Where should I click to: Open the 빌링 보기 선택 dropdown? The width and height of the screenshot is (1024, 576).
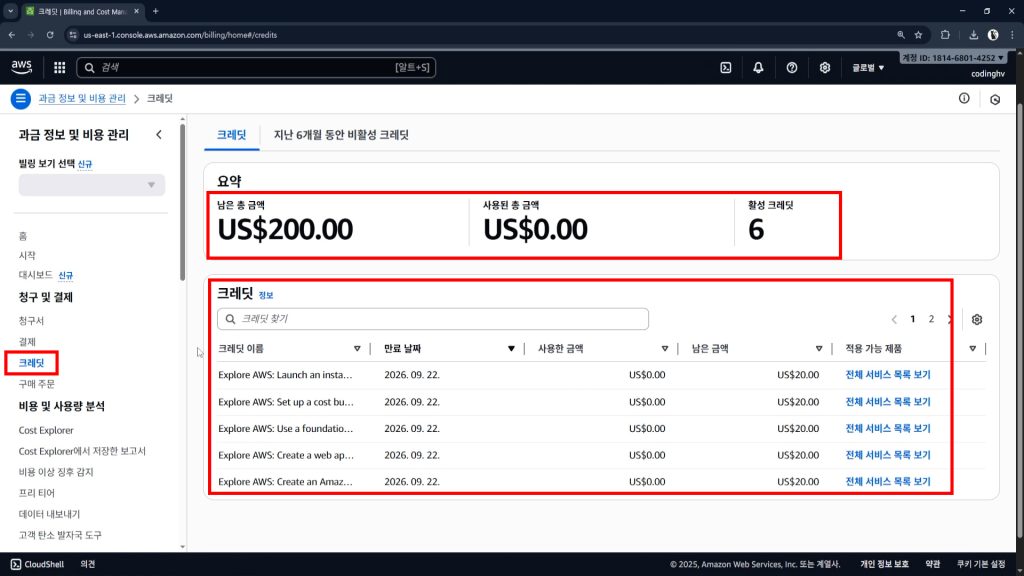[91, 185]
